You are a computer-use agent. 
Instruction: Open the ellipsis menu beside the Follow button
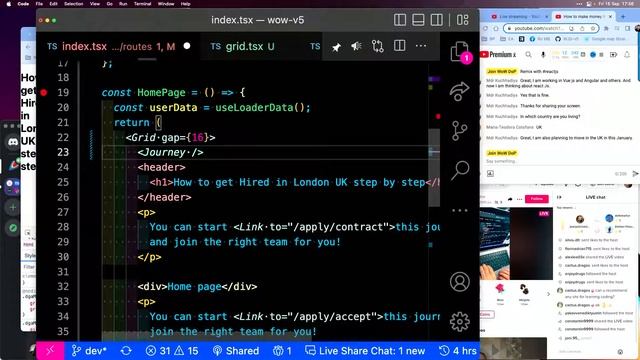(519, 199)
